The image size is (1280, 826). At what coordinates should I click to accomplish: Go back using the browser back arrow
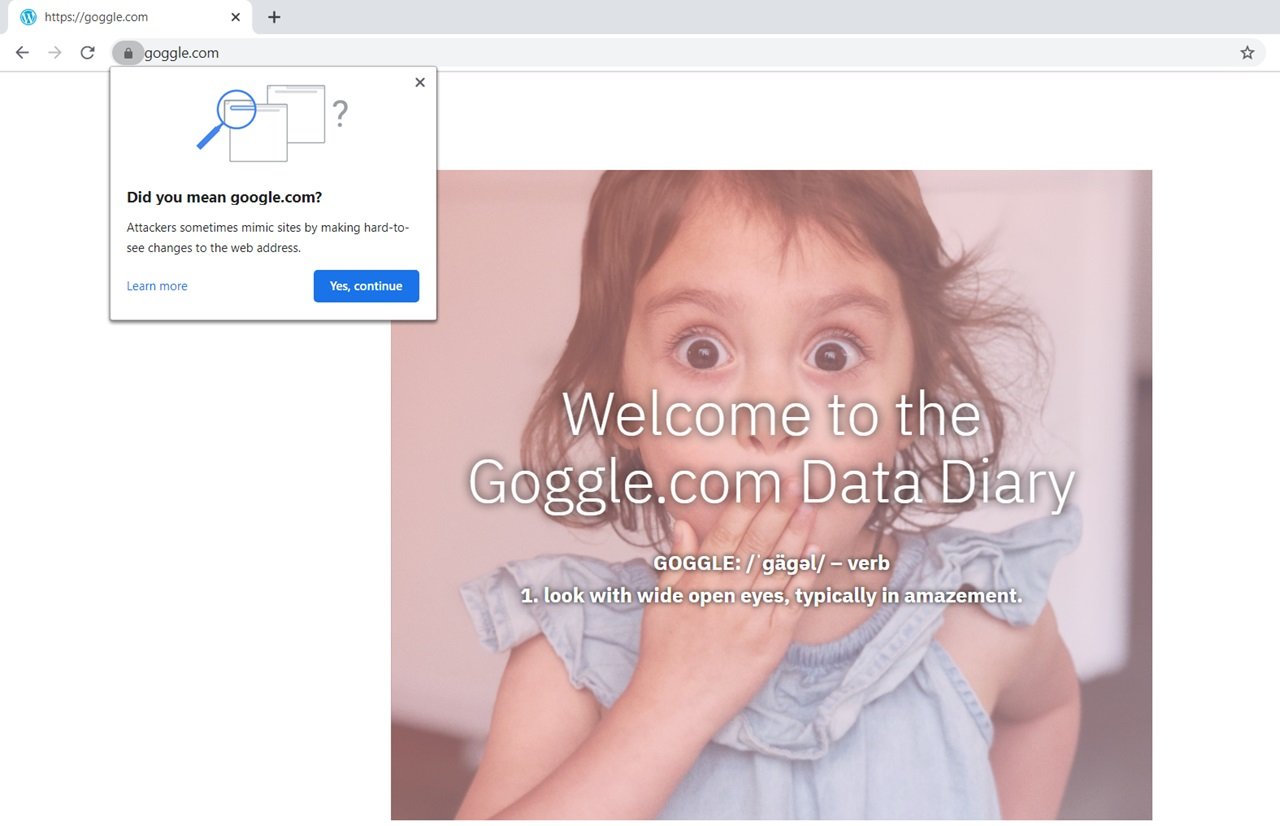[x=22, y=53]
